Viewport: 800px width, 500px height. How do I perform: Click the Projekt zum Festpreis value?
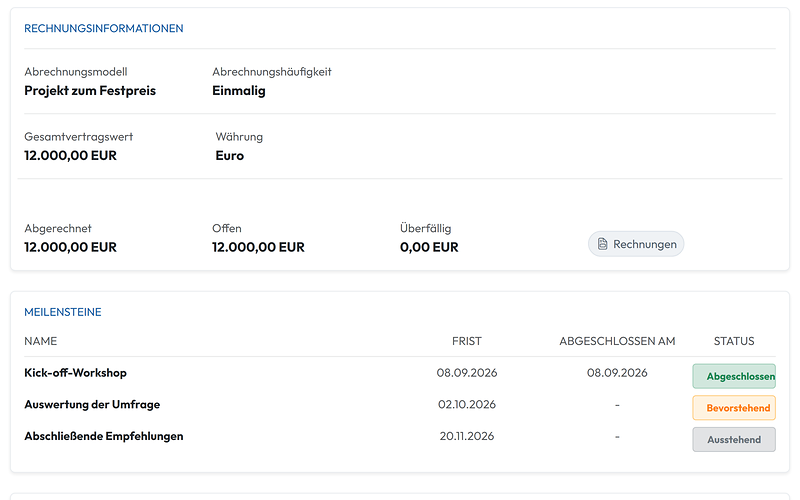[x=90, y=91]
